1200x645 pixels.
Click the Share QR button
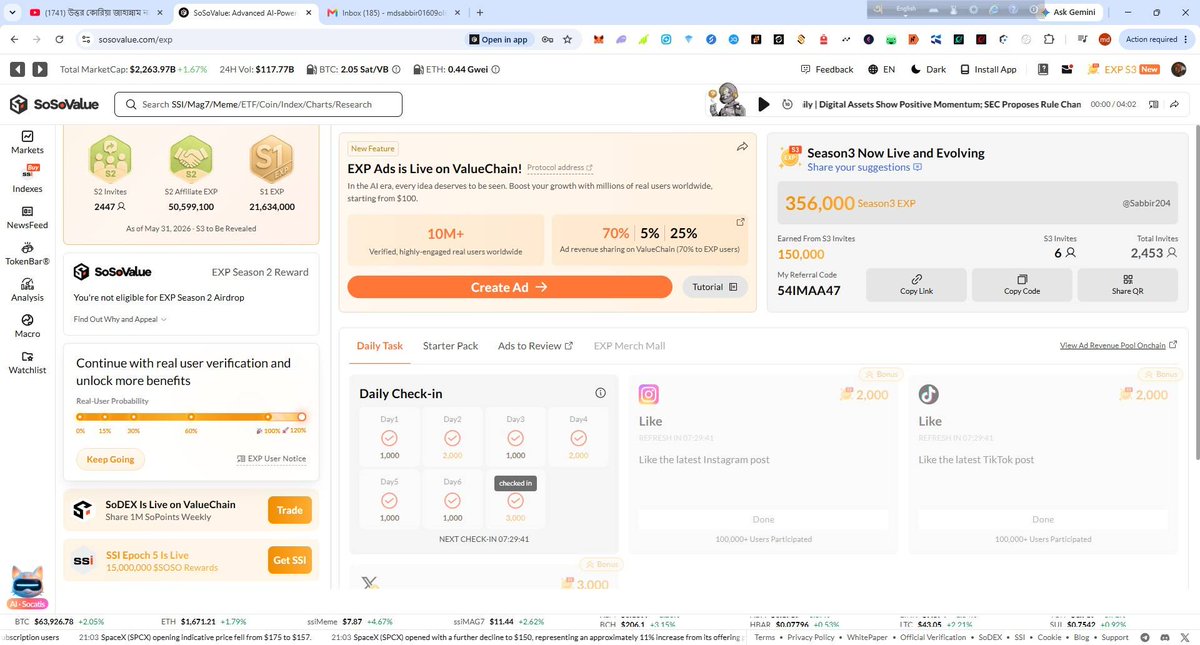tap(1127, 285)
